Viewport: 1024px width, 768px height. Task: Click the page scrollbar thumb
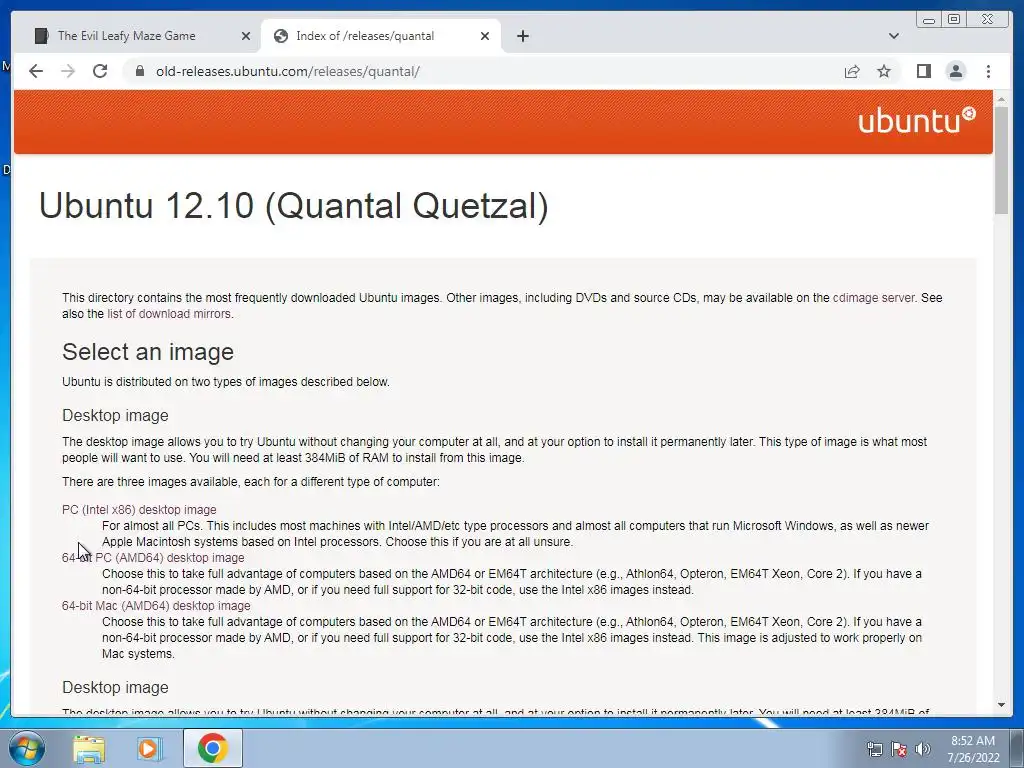[x=1001, y=159]
